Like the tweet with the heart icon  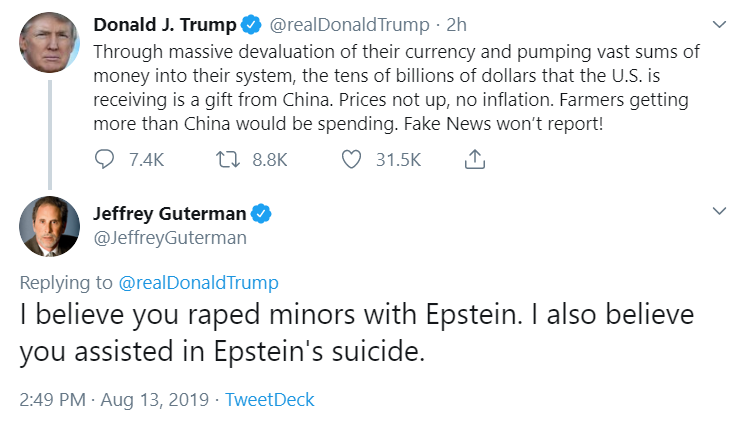click(x=352, y=160)
